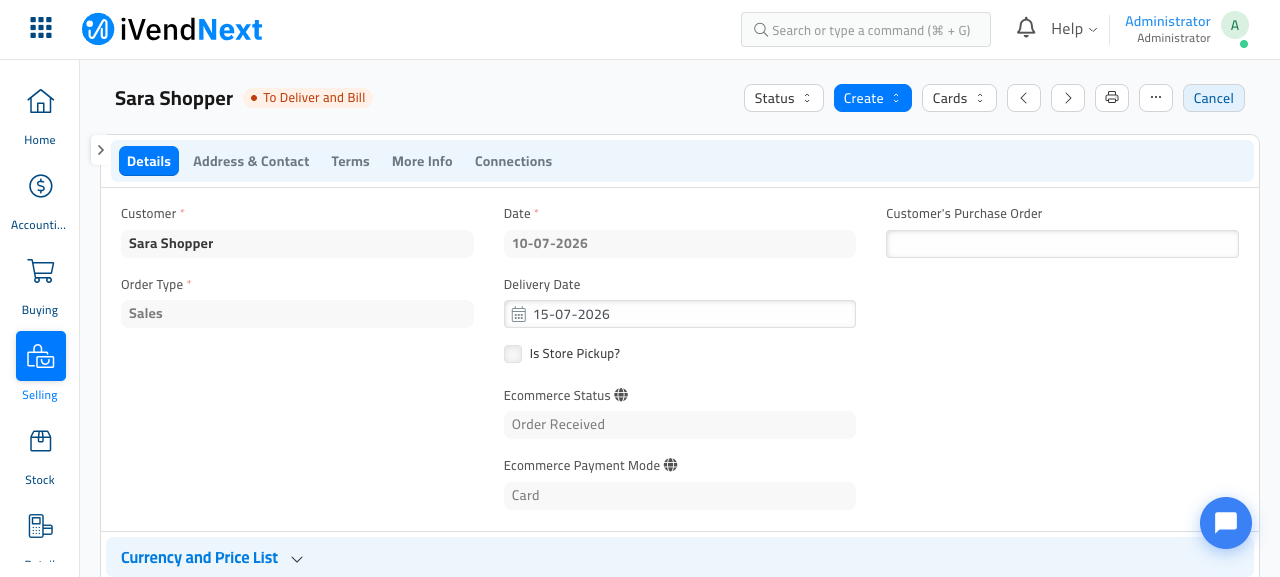
Task: Click the search magnifier icon
Action: pyautogui.click(x=760, y=30)
